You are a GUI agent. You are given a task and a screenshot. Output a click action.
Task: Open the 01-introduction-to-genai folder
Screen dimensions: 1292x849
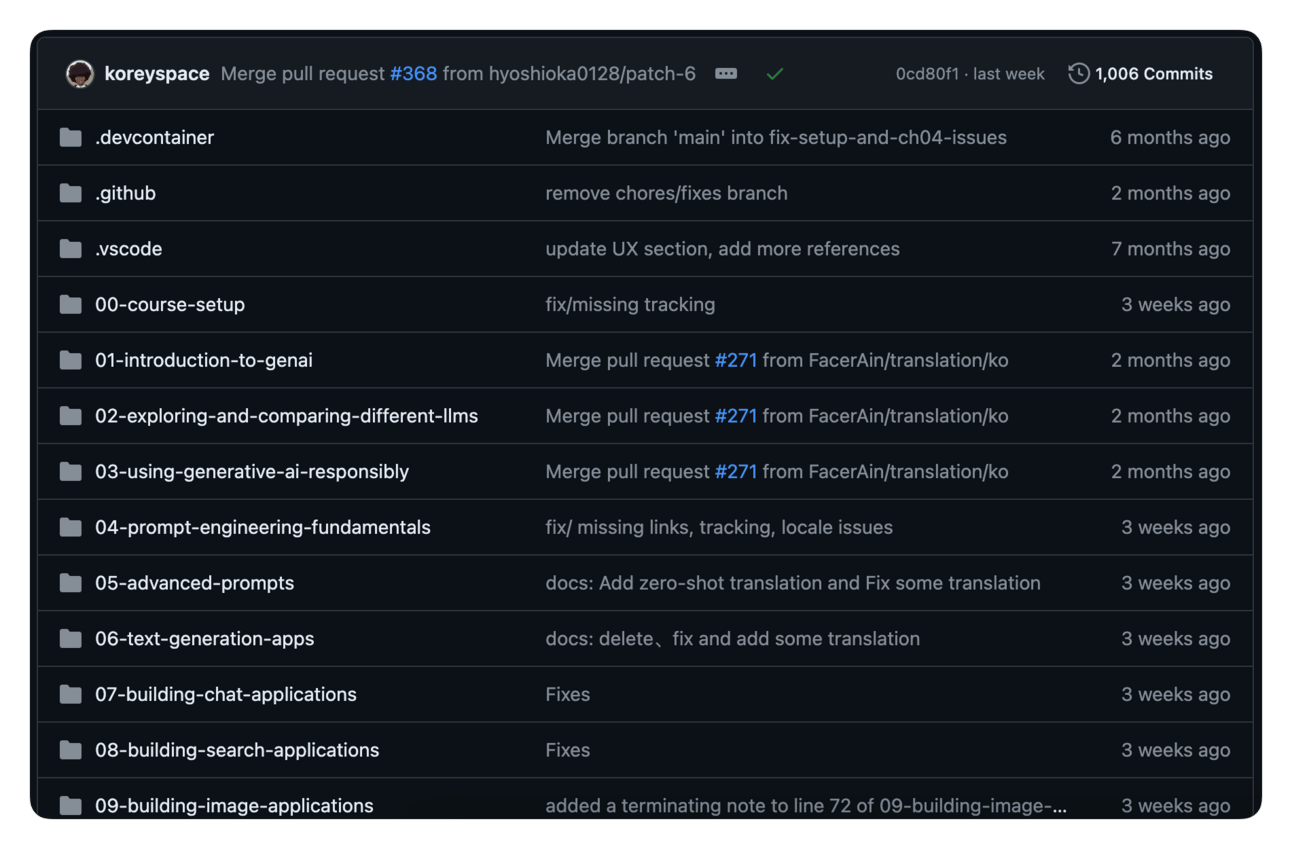coord(203,360)
